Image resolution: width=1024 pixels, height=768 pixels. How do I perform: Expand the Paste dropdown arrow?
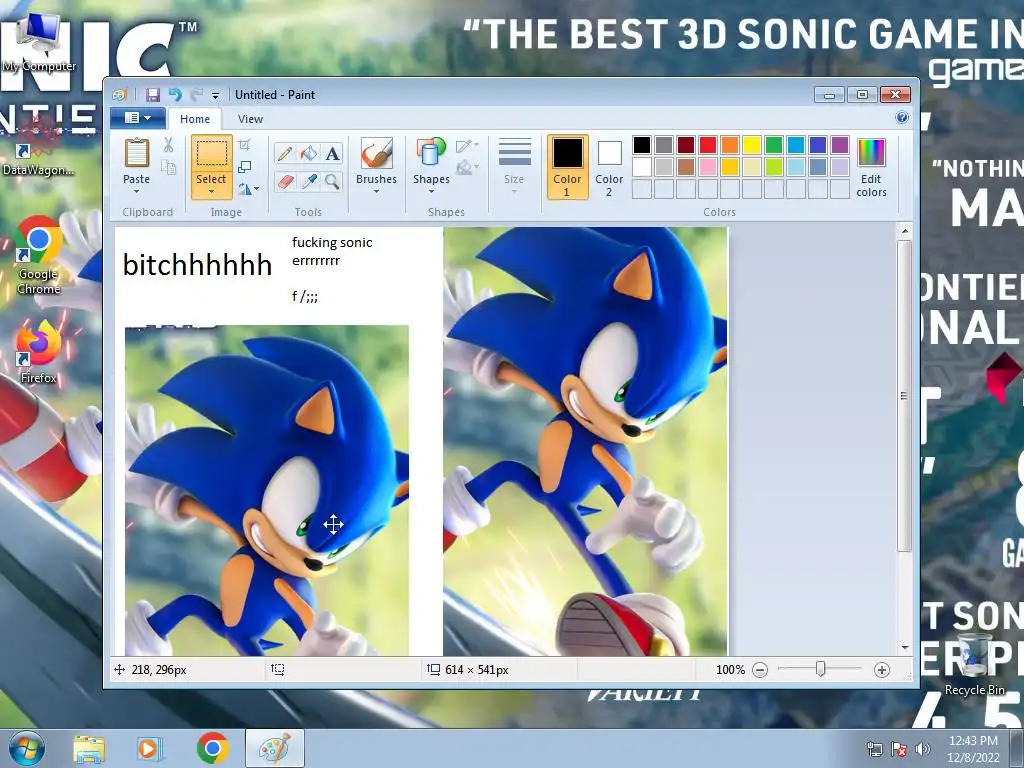click(136, 191)
